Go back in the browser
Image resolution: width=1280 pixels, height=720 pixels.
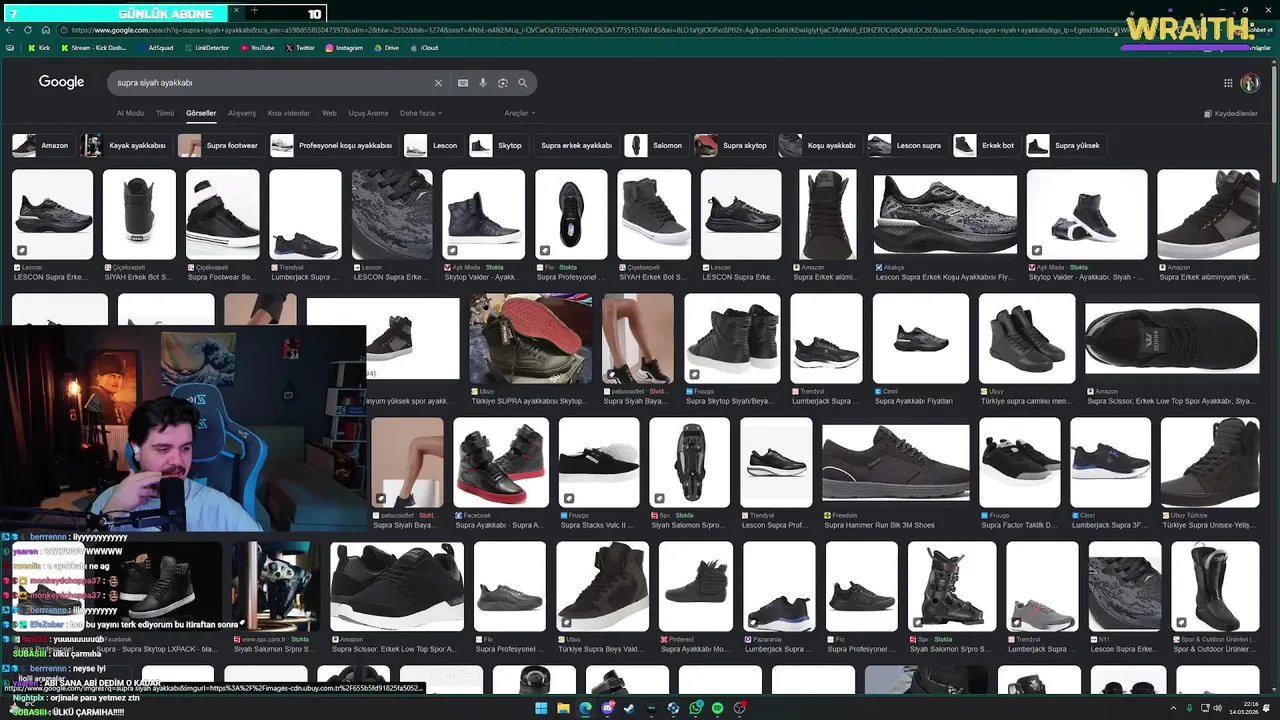(x=11, y=30)
